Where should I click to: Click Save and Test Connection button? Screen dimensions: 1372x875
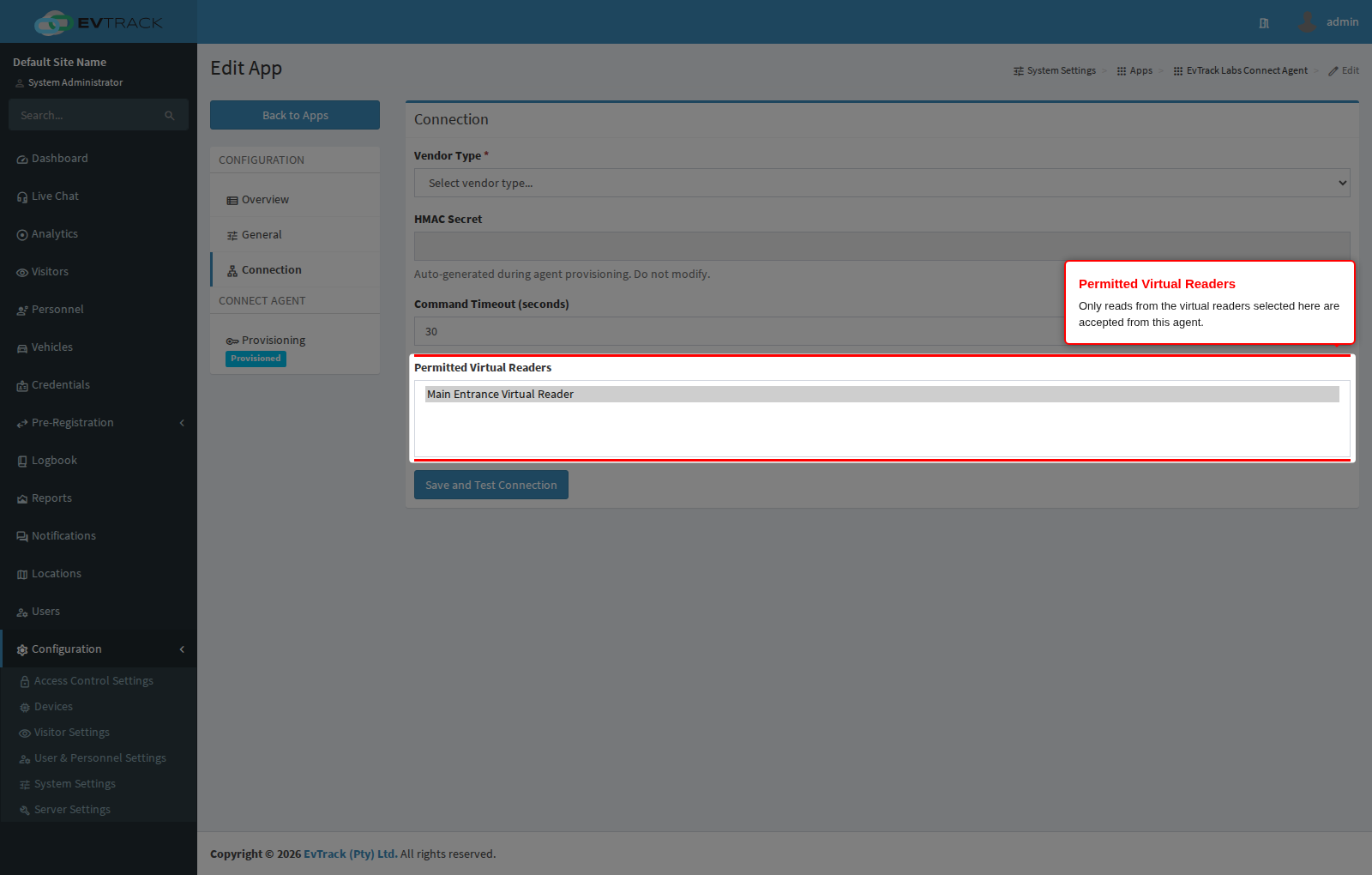coord(491,485)
